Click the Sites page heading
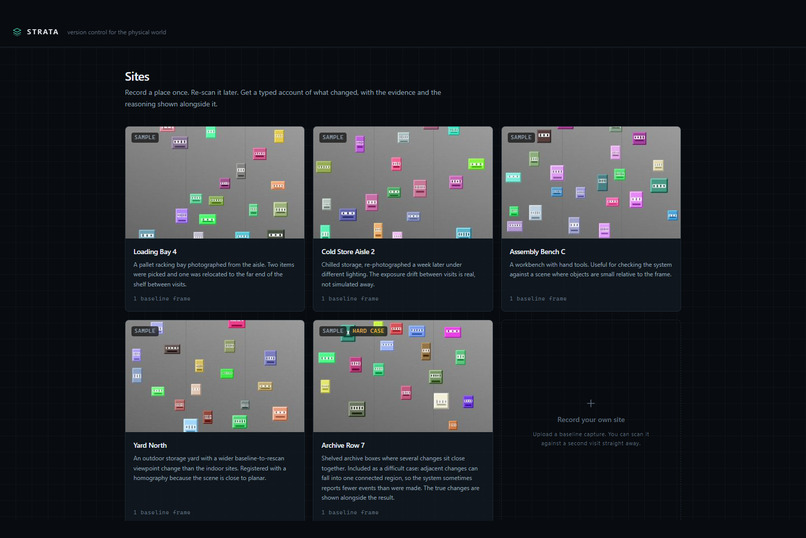Viewport: 806px width, 538px height. [137, 77]
